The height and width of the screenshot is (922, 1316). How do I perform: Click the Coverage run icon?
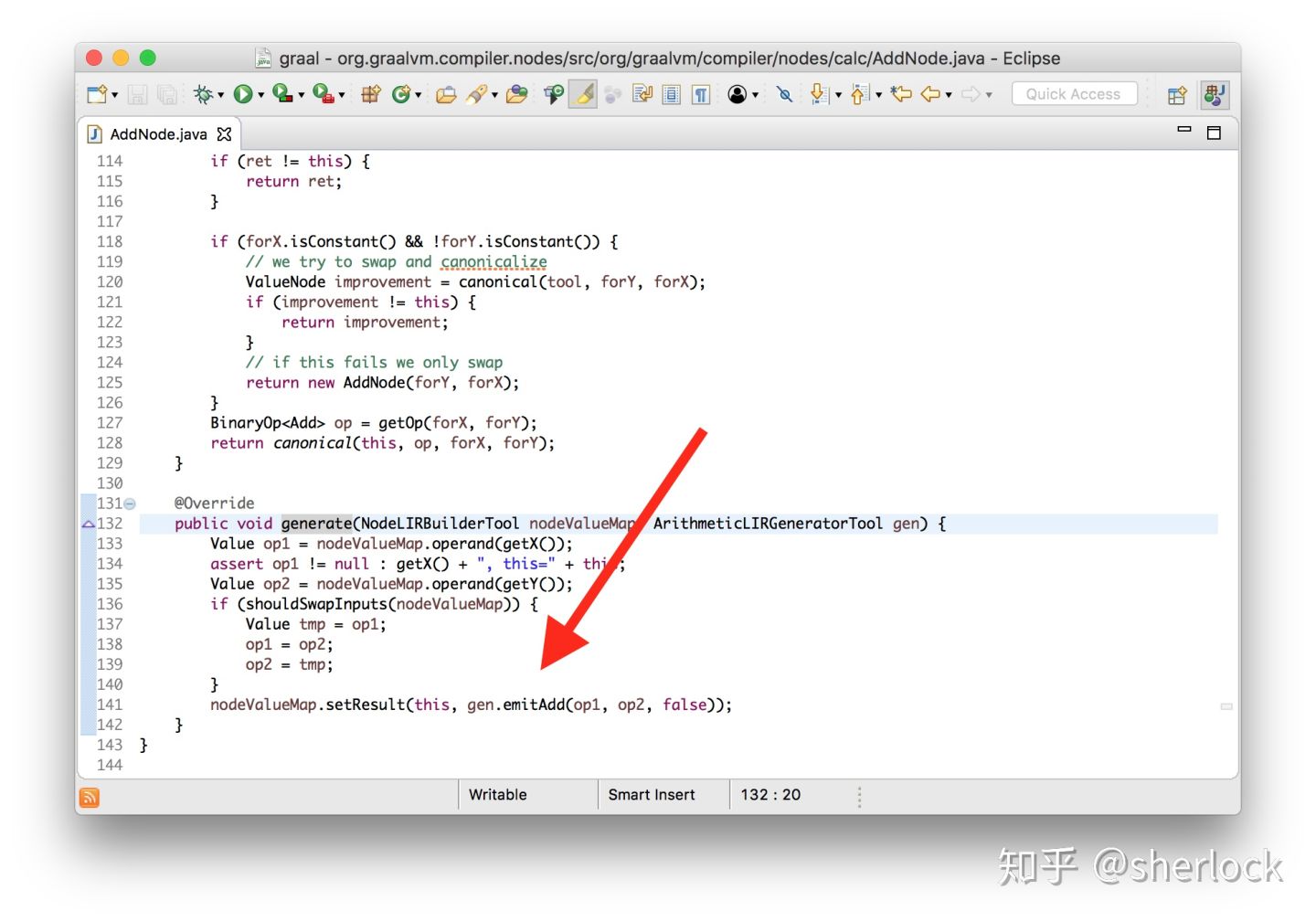282,94
